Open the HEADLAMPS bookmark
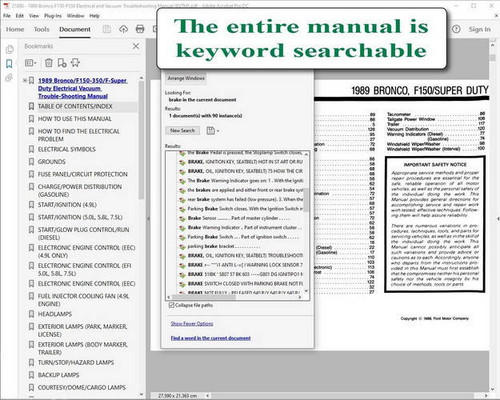Image resolution: width=500 pixels, height=400 pixels. click(x=55, y=314)
